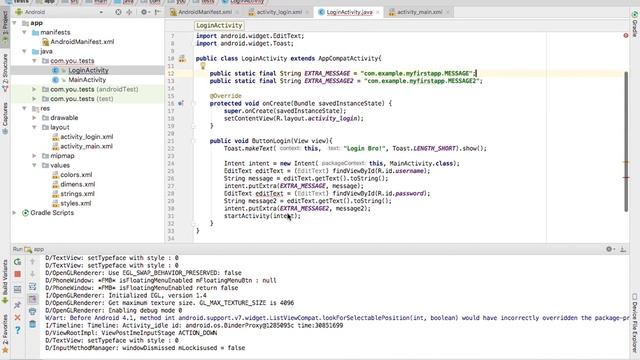Select LoginActivity.java tab
The width and height of the screenshot is (640, 360).
click(x=349, y=12)
